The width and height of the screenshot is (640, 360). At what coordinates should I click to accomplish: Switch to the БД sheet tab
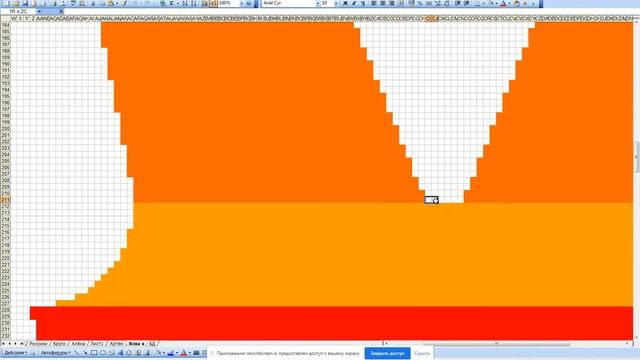point(152,344)
